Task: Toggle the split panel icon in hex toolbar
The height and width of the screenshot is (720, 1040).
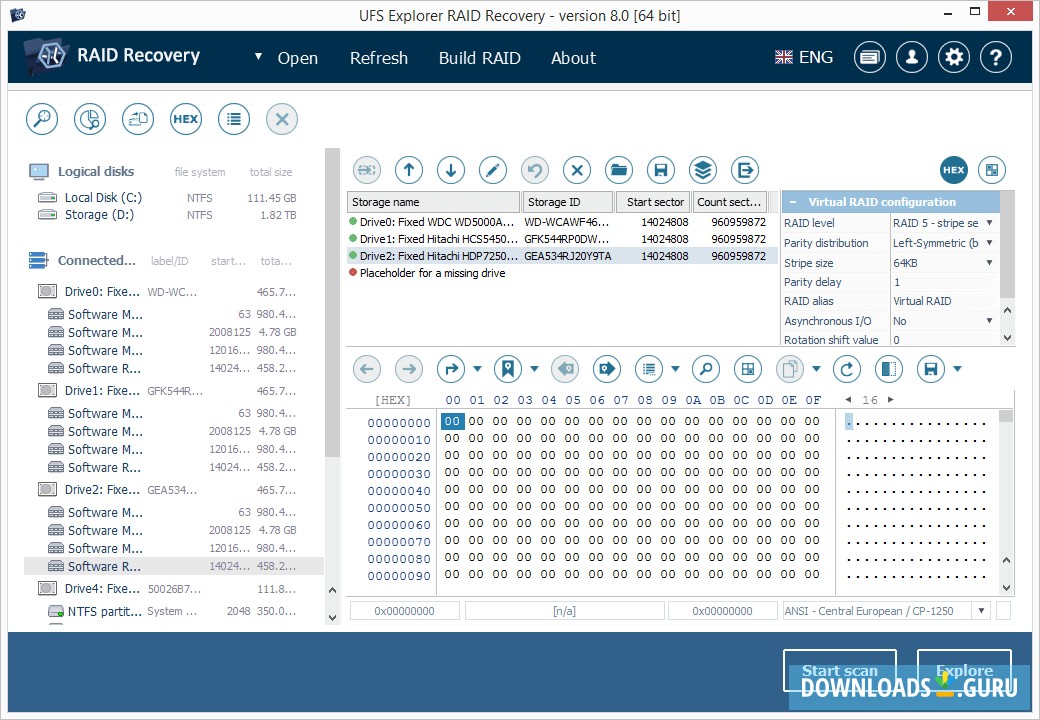Action: [x=889, y=369]
